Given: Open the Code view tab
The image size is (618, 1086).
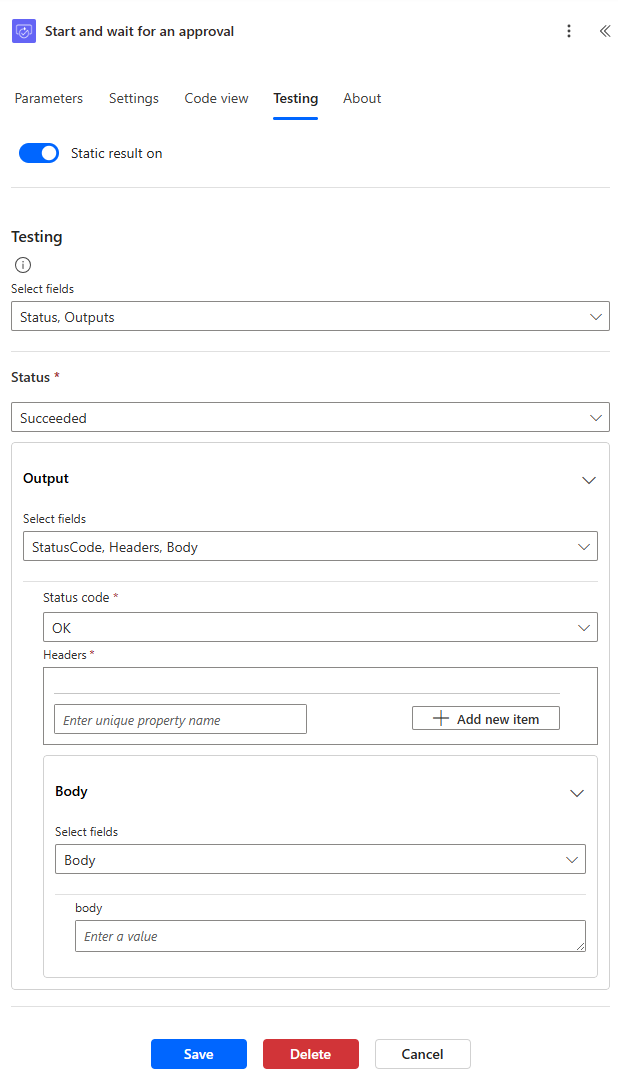Looking at the screenshot, I should 216,98.
